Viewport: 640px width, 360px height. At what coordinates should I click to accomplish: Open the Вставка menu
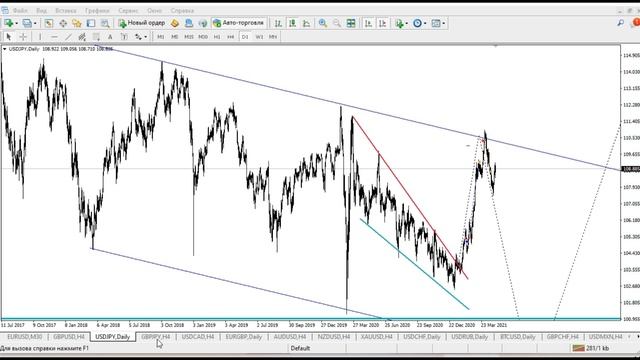66,10
